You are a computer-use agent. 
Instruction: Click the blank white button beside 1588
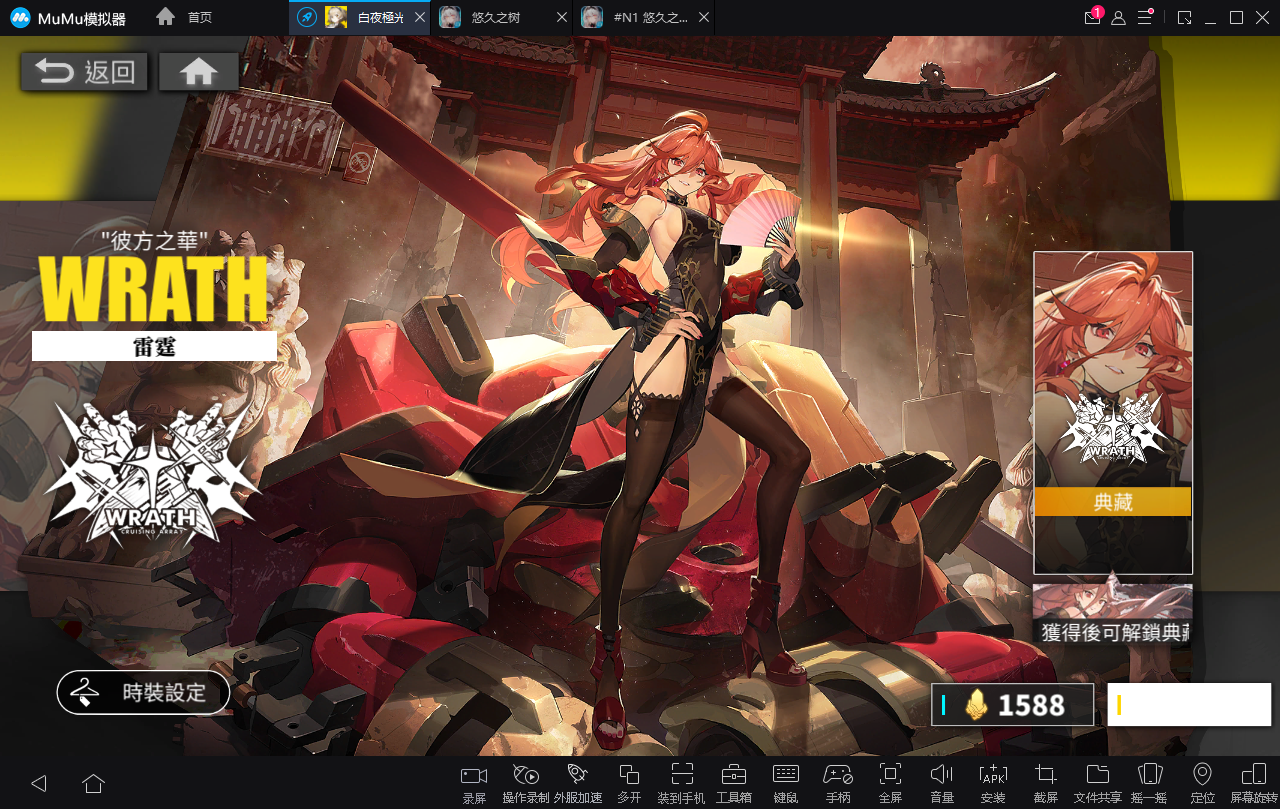(1189, 704)
